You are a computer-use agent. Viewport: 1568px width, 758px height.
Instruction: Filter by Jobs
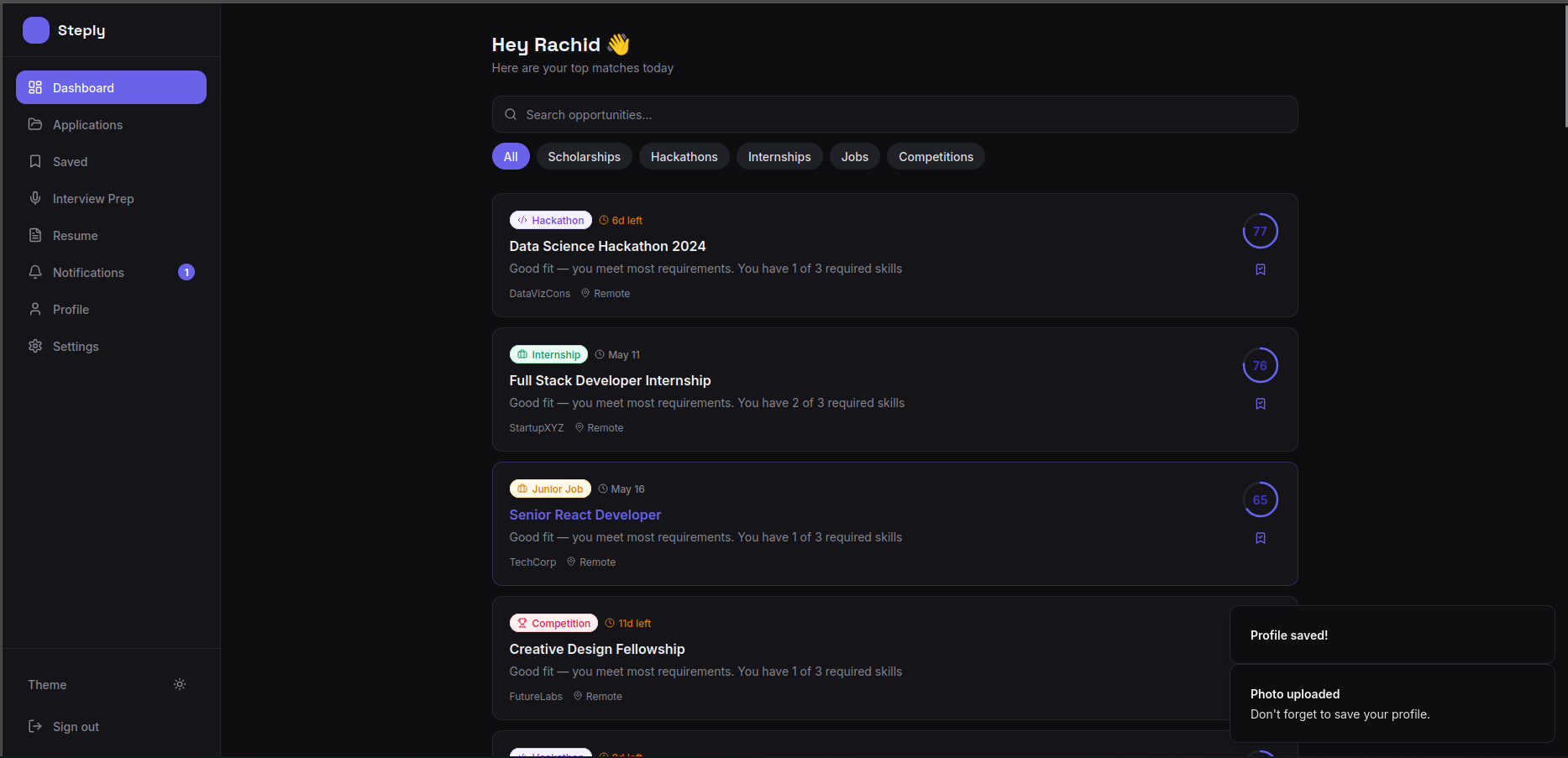pyautogui.click(x=855, y=156)
